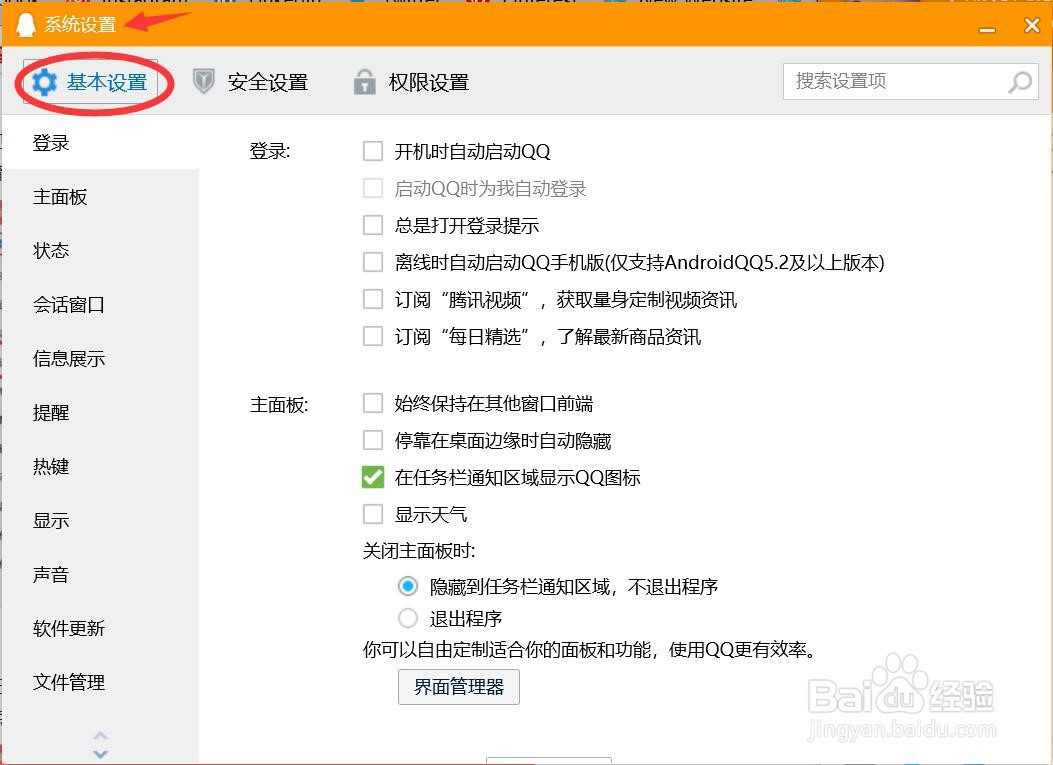This screenshot has height=765, width=1053.
Task: Open 声音 settings in sidebar
Action: (x=101, y=574)
